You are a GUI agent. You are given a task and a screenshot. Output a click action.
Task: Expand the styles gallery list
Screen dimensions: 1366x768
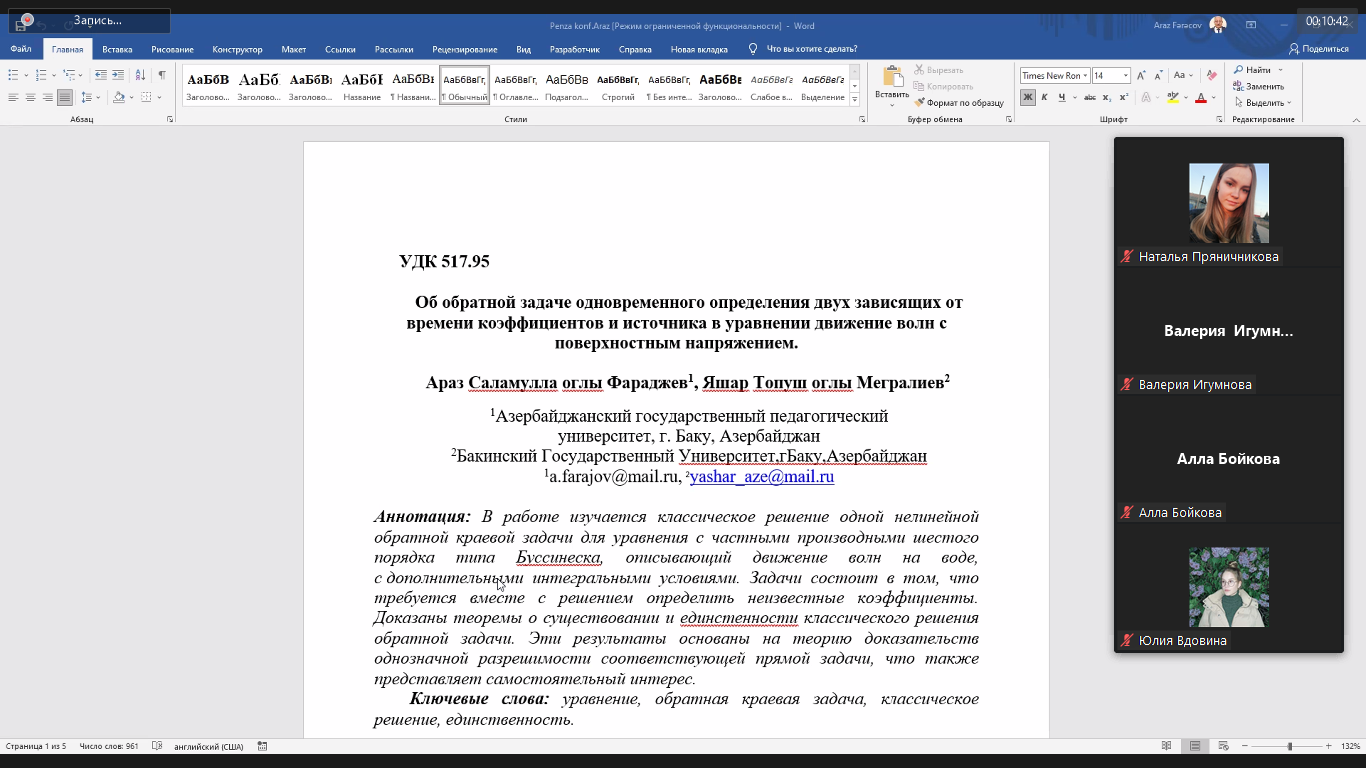coord(854,100)
